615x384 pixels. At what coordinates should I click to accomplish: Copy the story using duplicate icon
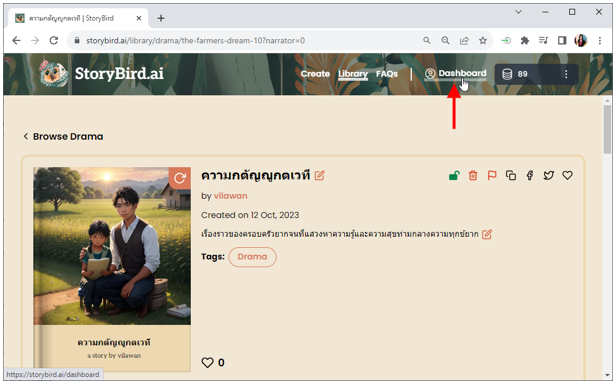511,175
